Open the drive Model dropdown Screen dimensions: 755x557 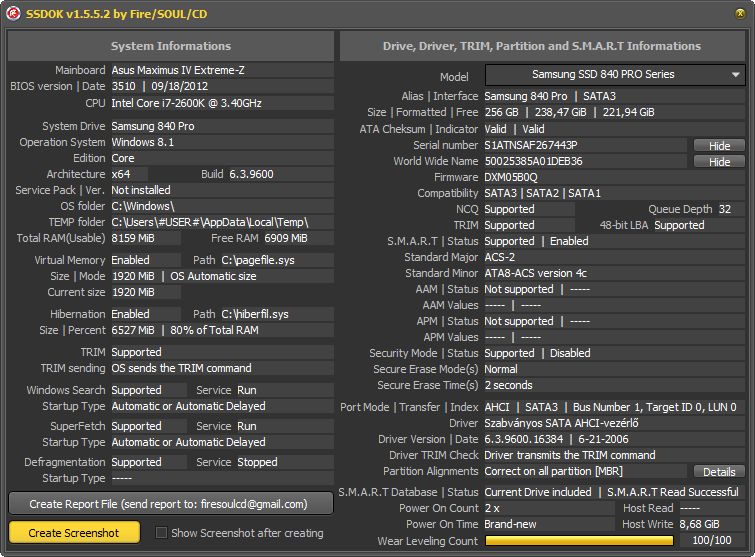coord(615,75)
